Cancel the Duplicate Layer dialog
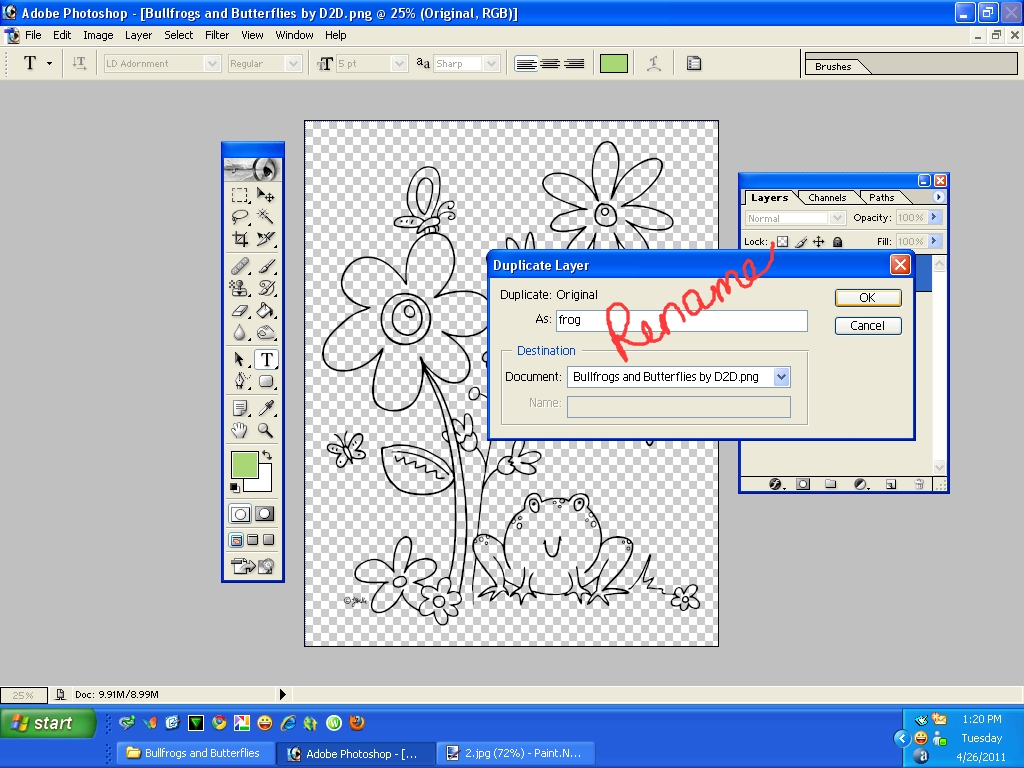Viewport: 1024px width, 768px height. (866, 325)
